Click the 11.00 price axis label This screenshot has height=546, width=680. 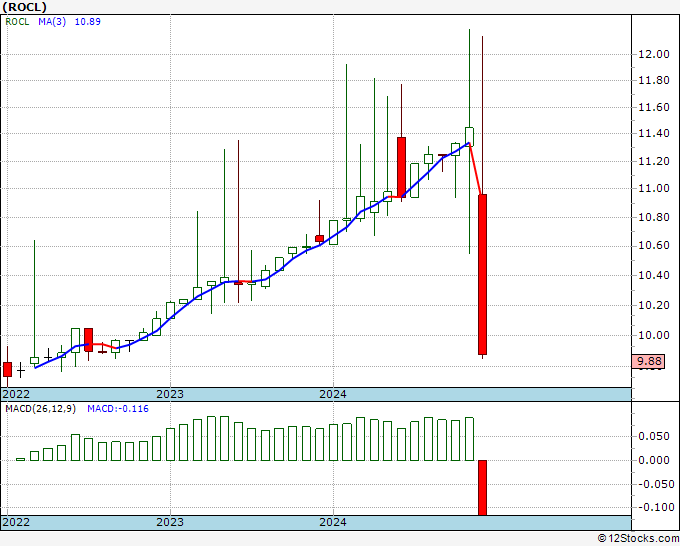pos(654,188)
